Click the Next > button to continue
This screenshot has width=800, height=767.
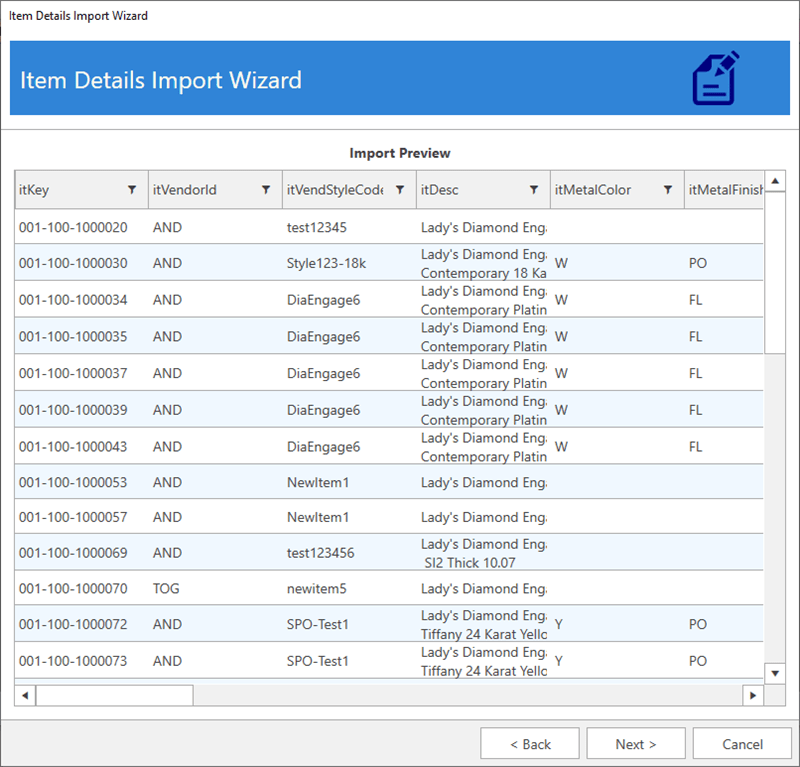635,743
